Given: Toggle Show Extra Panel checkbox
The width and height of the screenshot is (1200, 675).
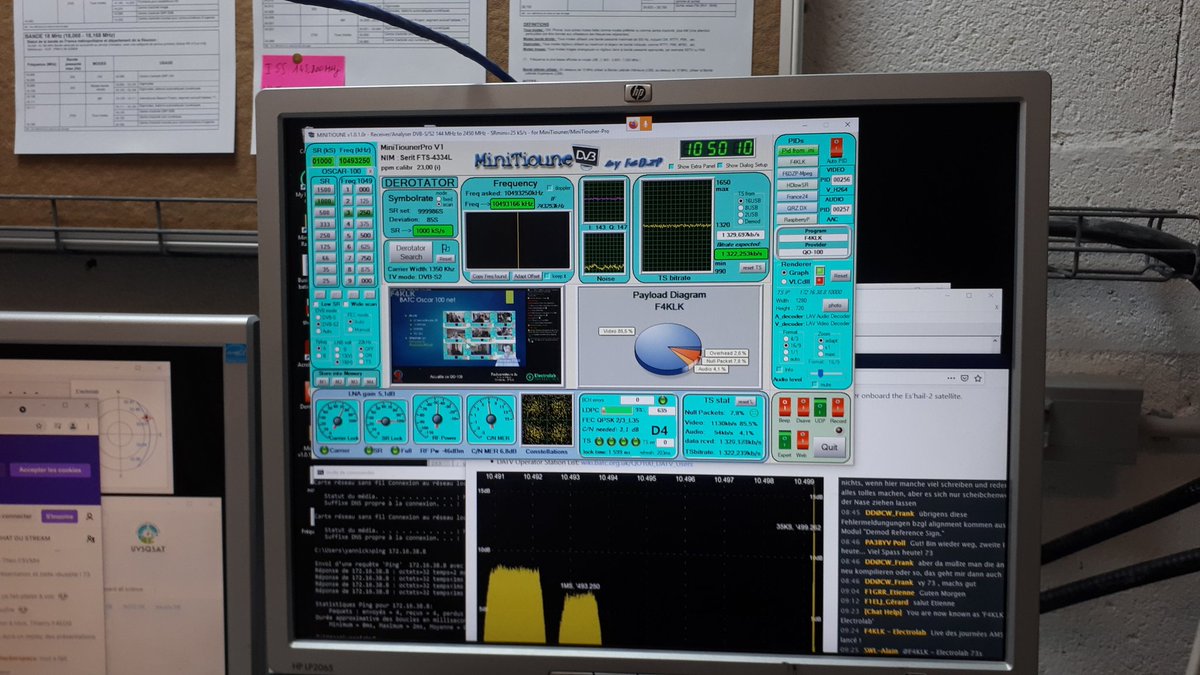Looking at the screenshot, I should pos(671,166).
